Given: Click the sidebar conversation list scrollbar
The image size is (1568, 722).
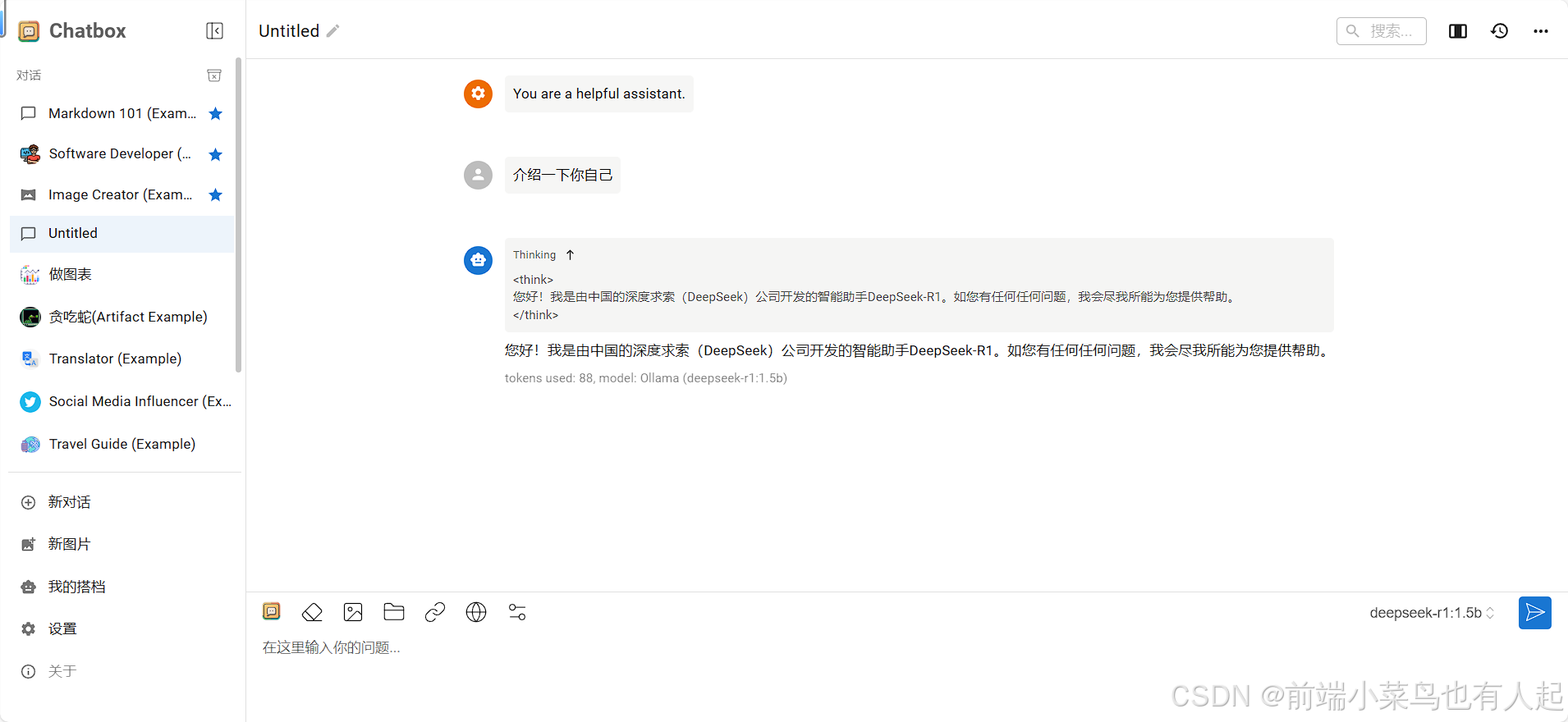Looking at the screenshot, I should click(239, 215).
